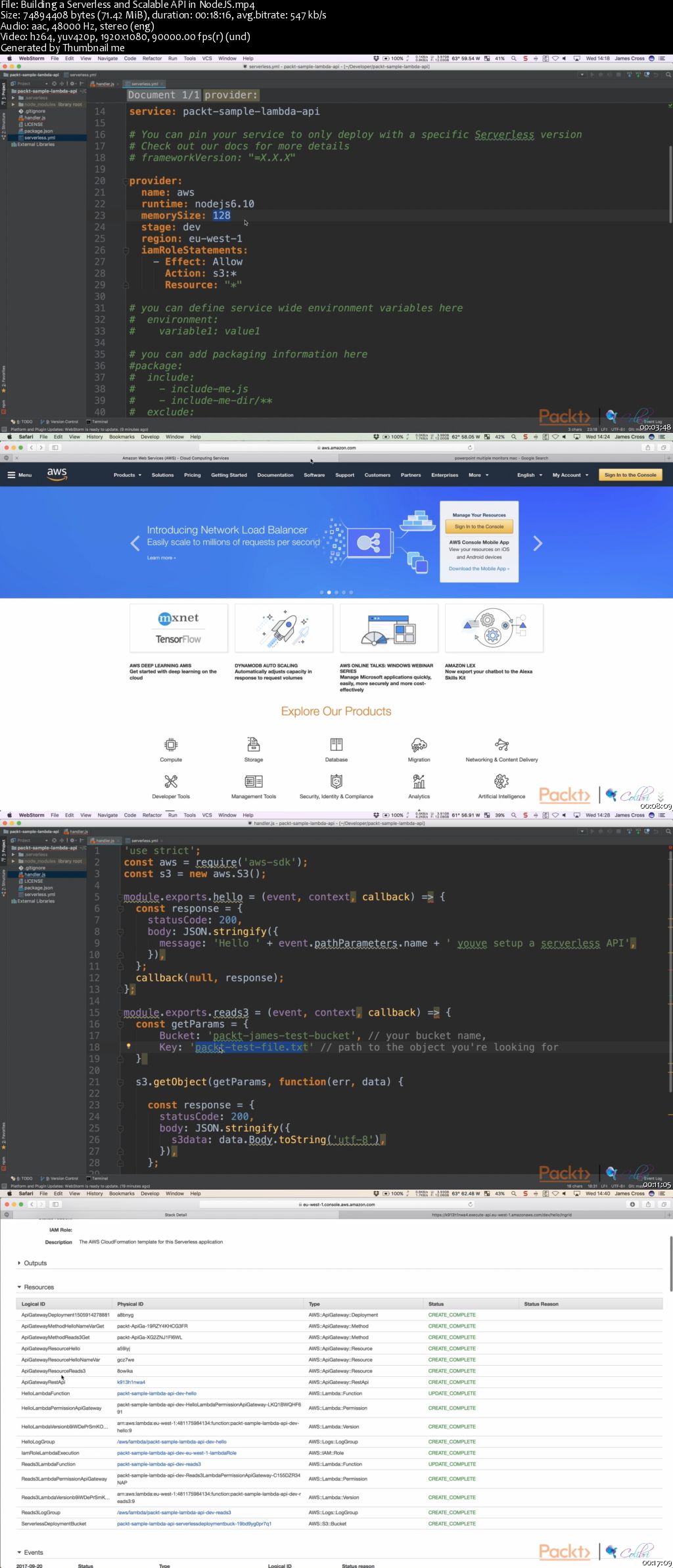
Task: Click Safari sidebar icon in CloudFormation console window
Action: pyautogui.click(x=55, y=1204)
